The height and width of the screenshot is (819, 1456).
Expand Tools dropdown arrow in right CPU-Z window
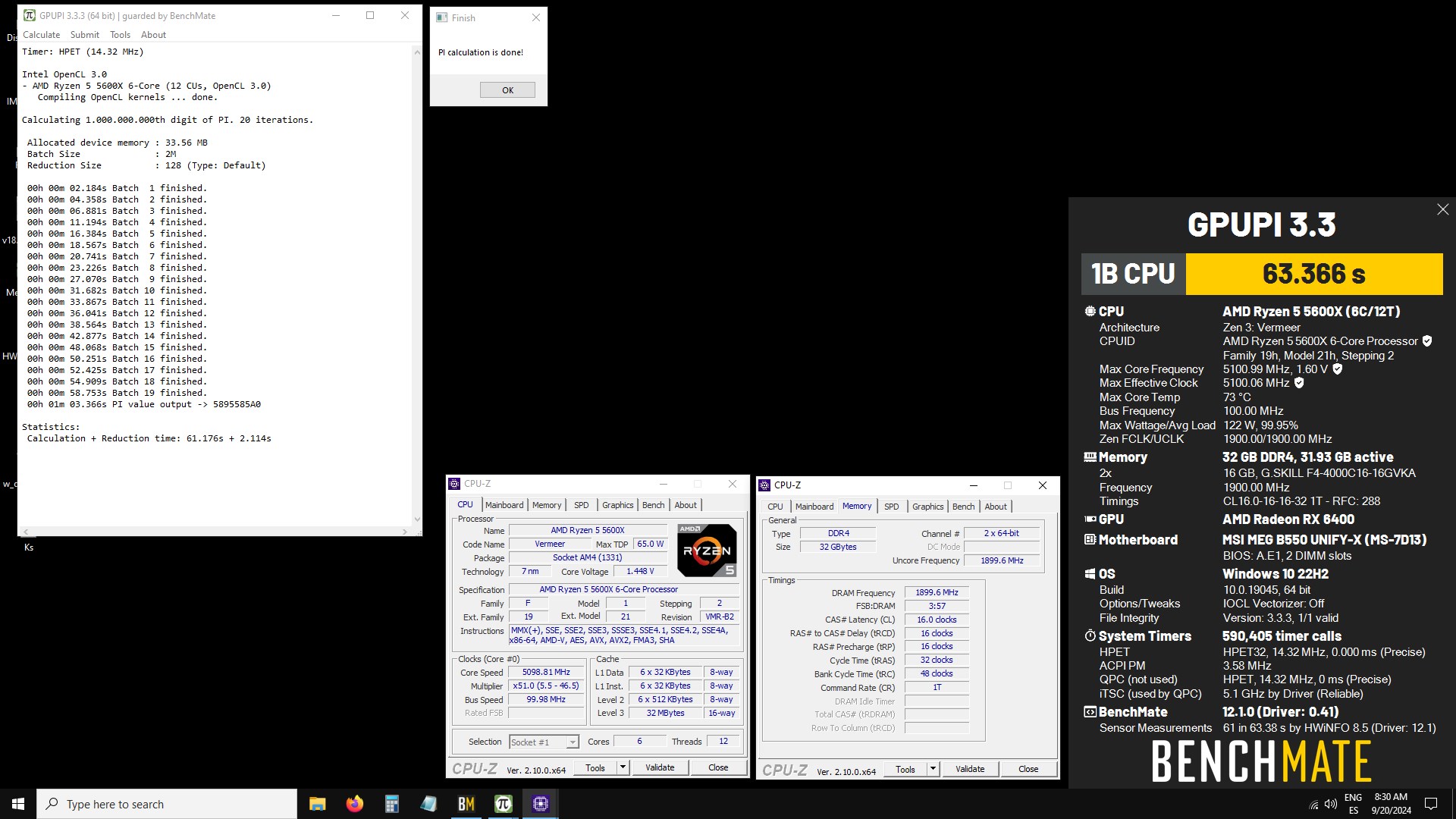933,770
